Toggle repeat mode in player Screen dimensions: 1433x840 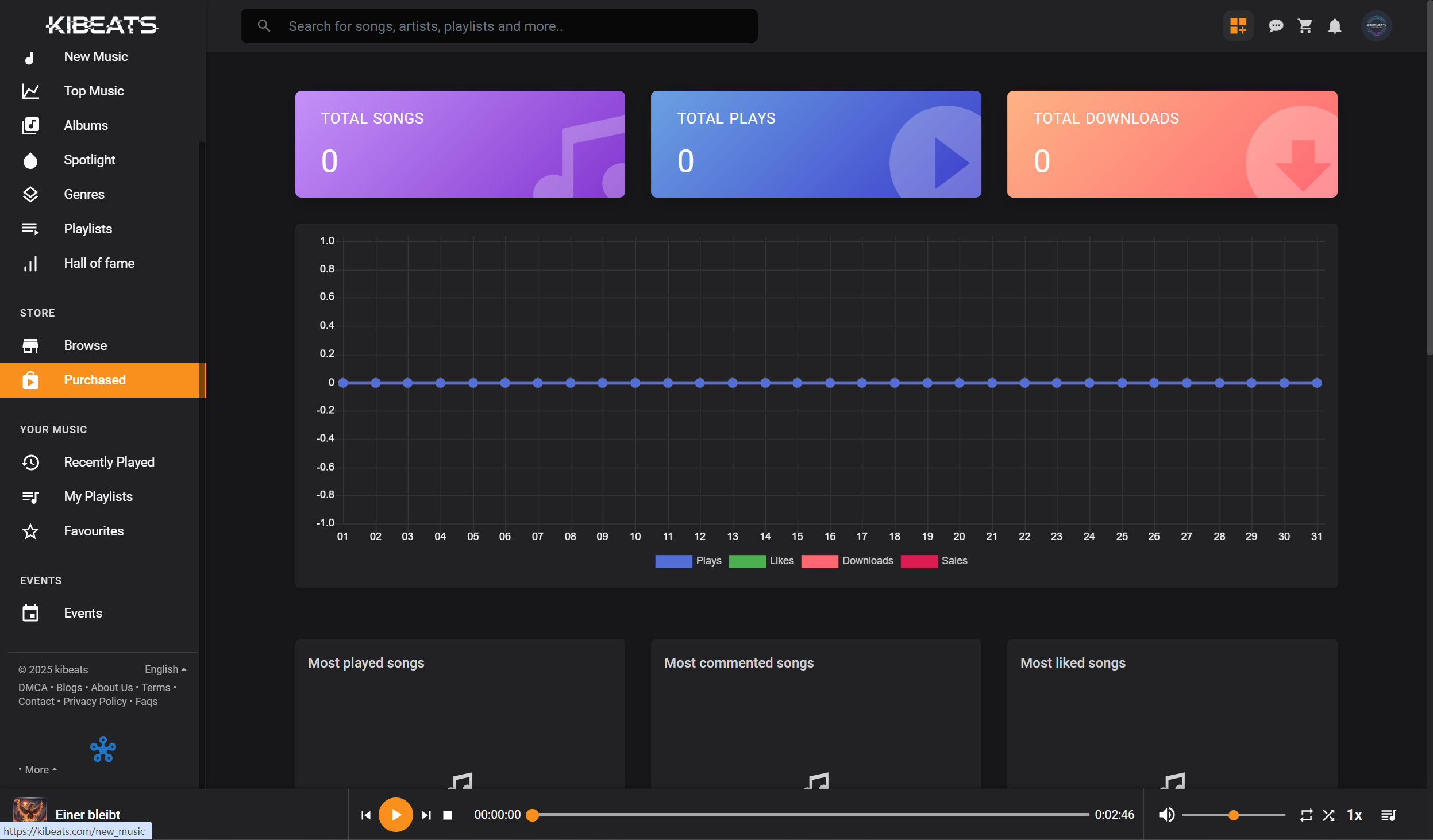coord(1306,815)
